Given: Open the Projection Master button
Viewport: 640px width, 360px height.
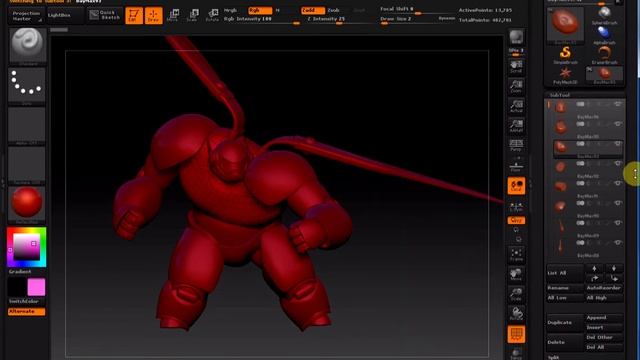Looking at the screenshot, I should tap(26, 16).
